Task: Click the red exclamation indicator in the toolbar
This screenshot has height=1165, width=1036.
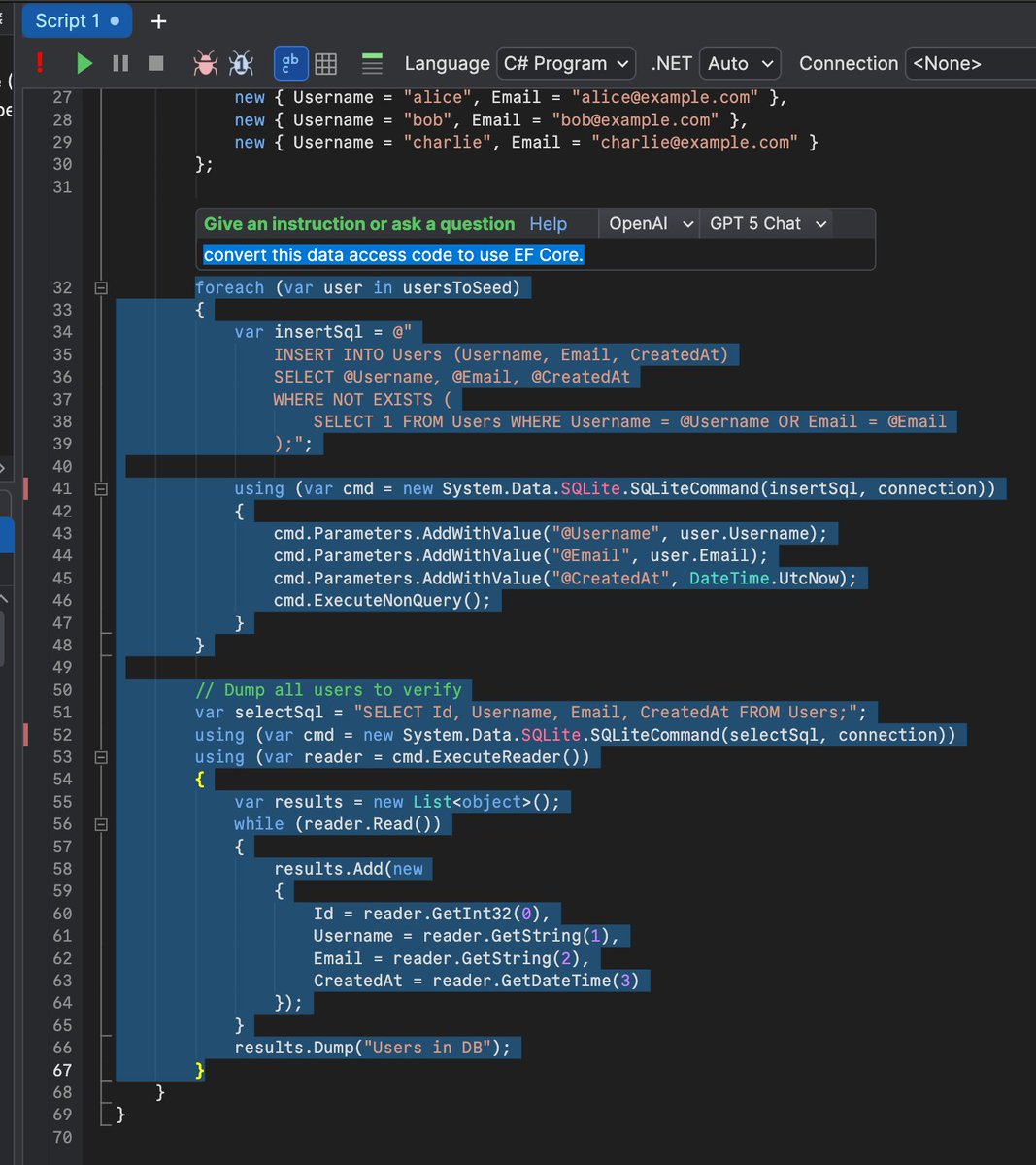Action: pos(40,62)
